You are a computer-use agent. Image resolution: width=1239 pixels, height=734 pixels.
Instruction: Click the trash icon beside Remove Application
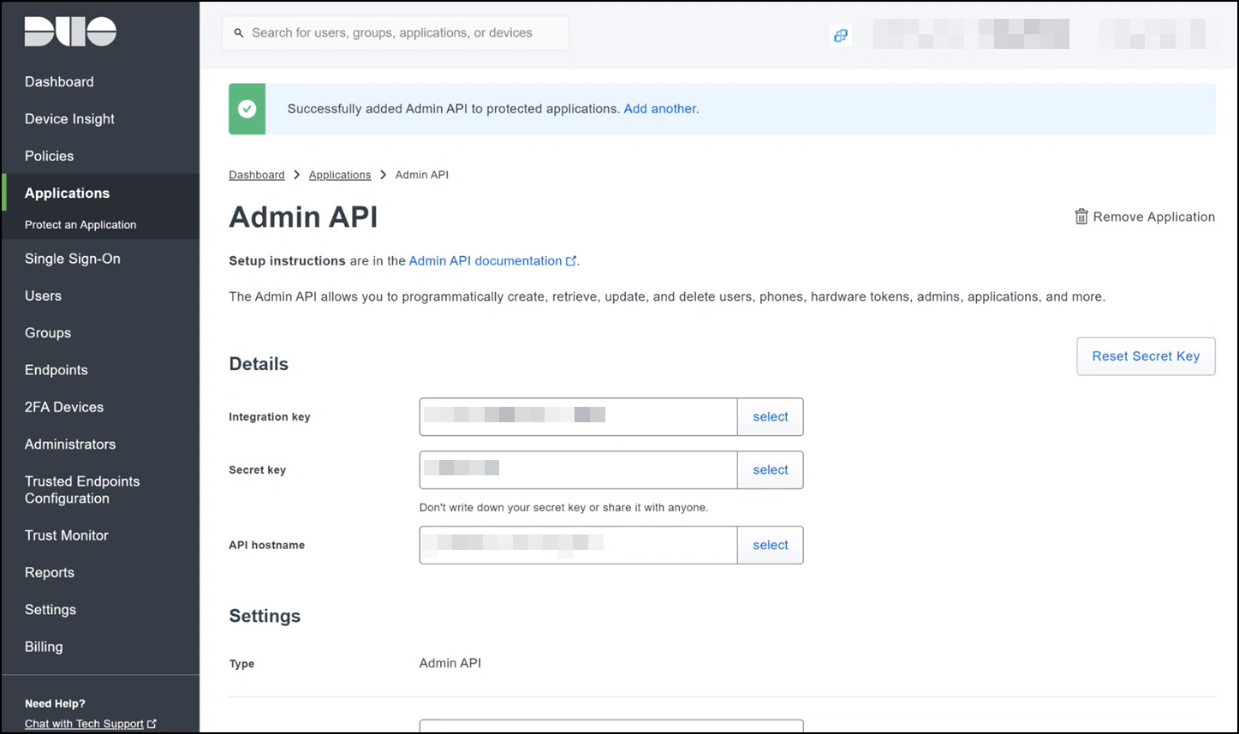coord(1081,217)
